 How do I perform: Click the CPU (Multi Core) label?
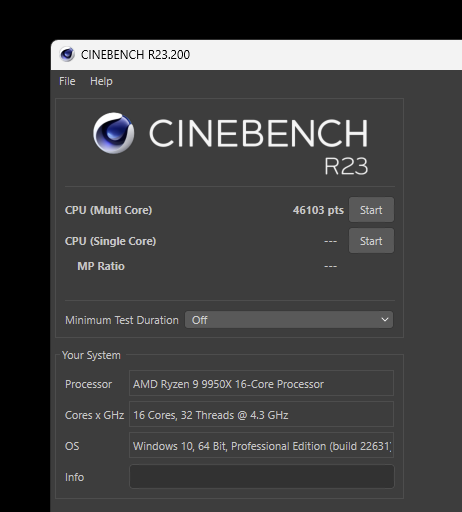pos(108,210)
